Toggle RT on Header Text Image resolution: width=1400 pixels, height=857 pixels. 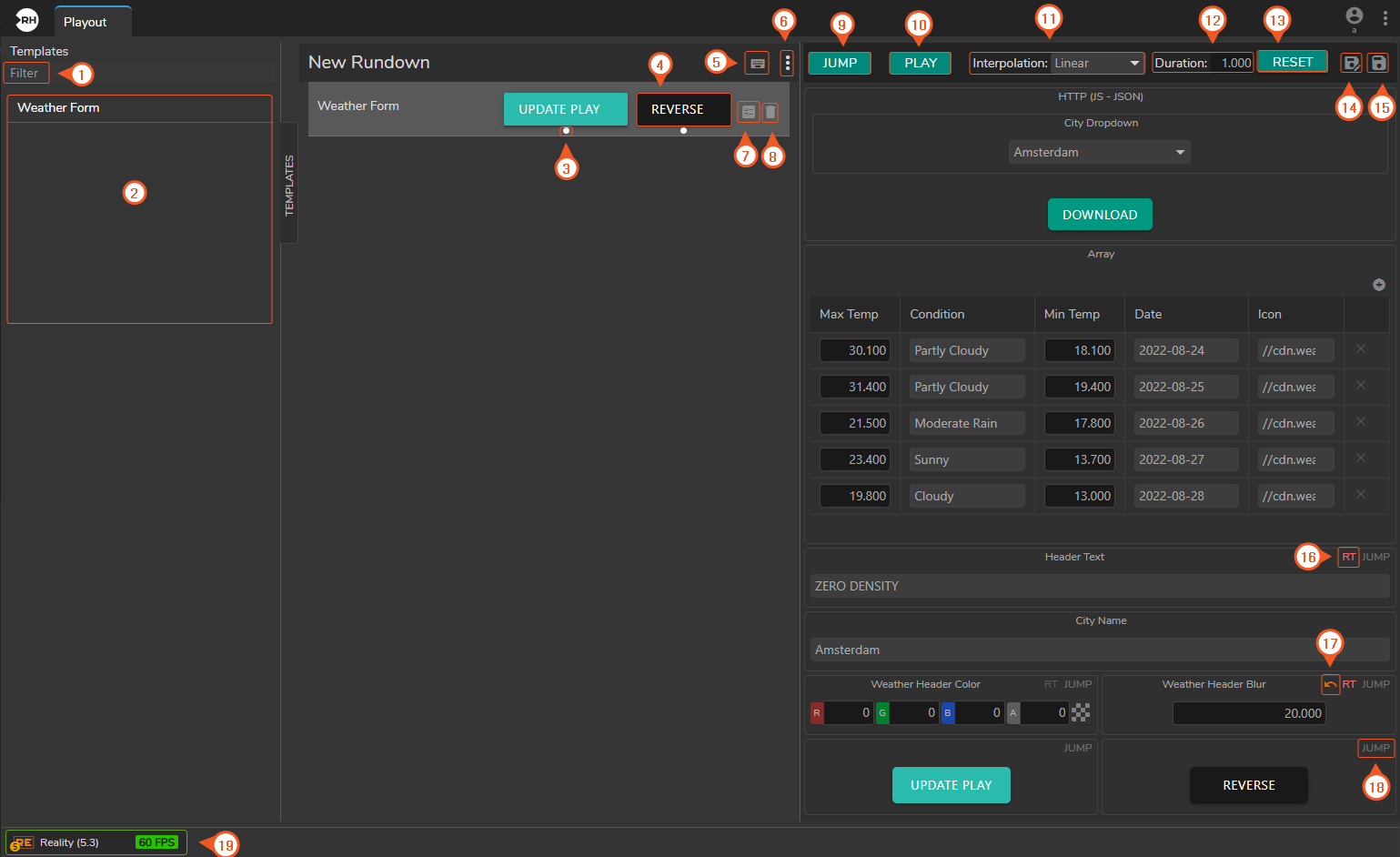(1348, 557)
